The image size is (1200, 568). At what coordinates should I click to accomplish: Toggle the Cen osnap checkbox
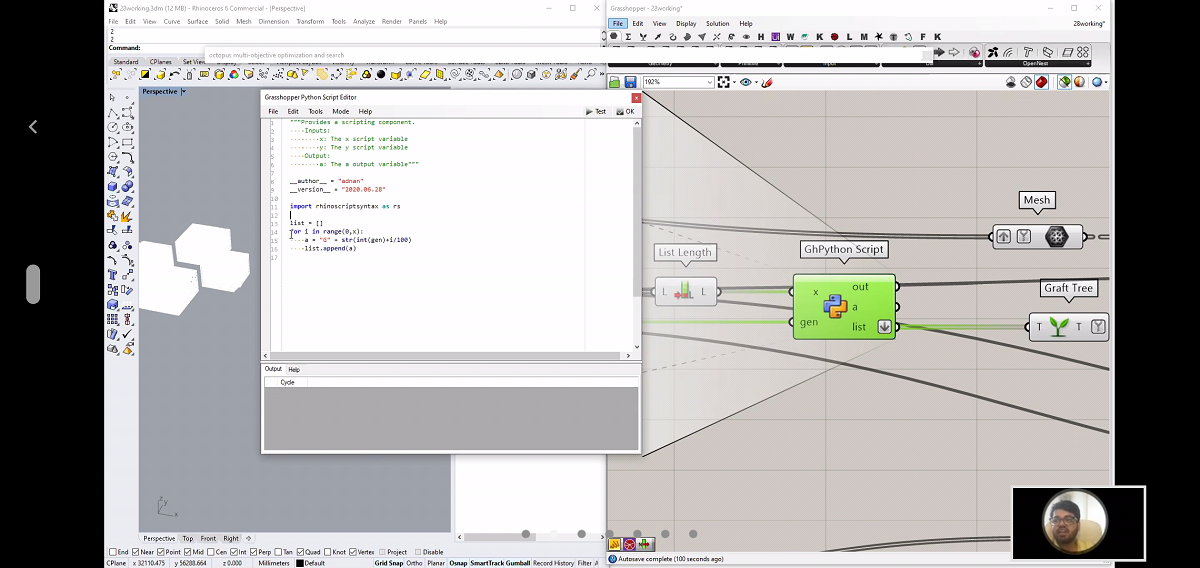pos(211,552)
